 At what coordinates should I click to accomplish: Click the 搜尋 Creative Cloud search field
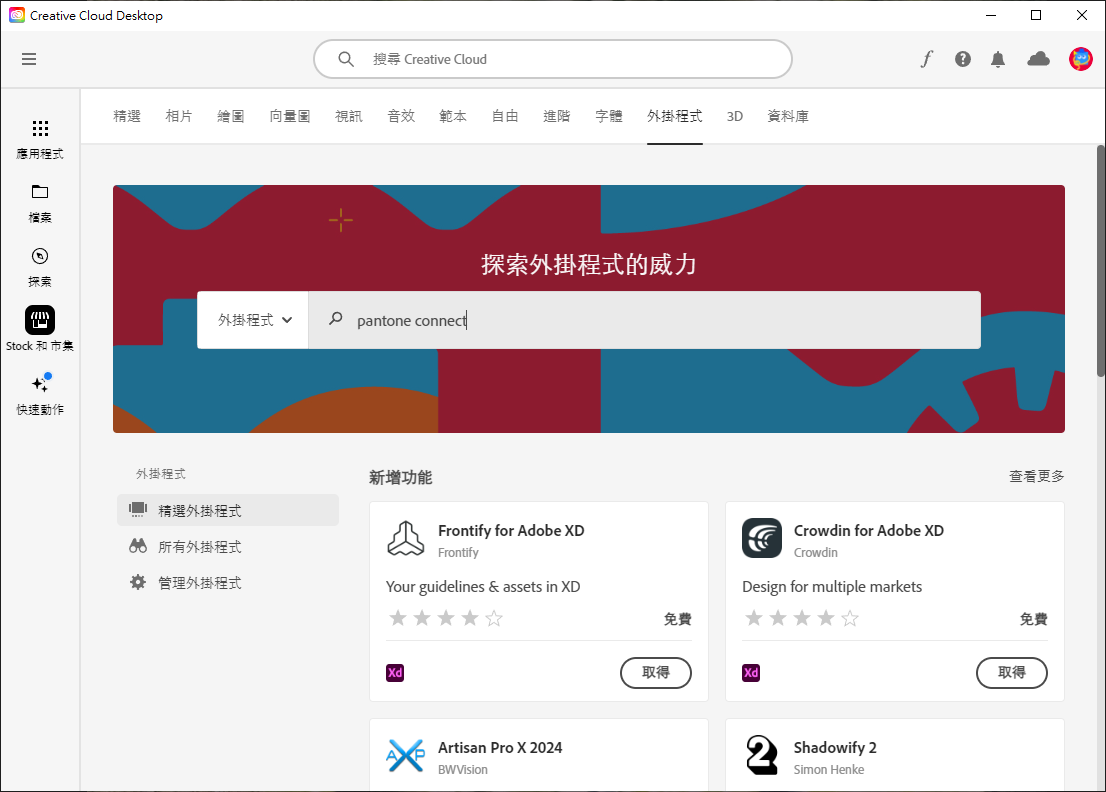point(553,59)
